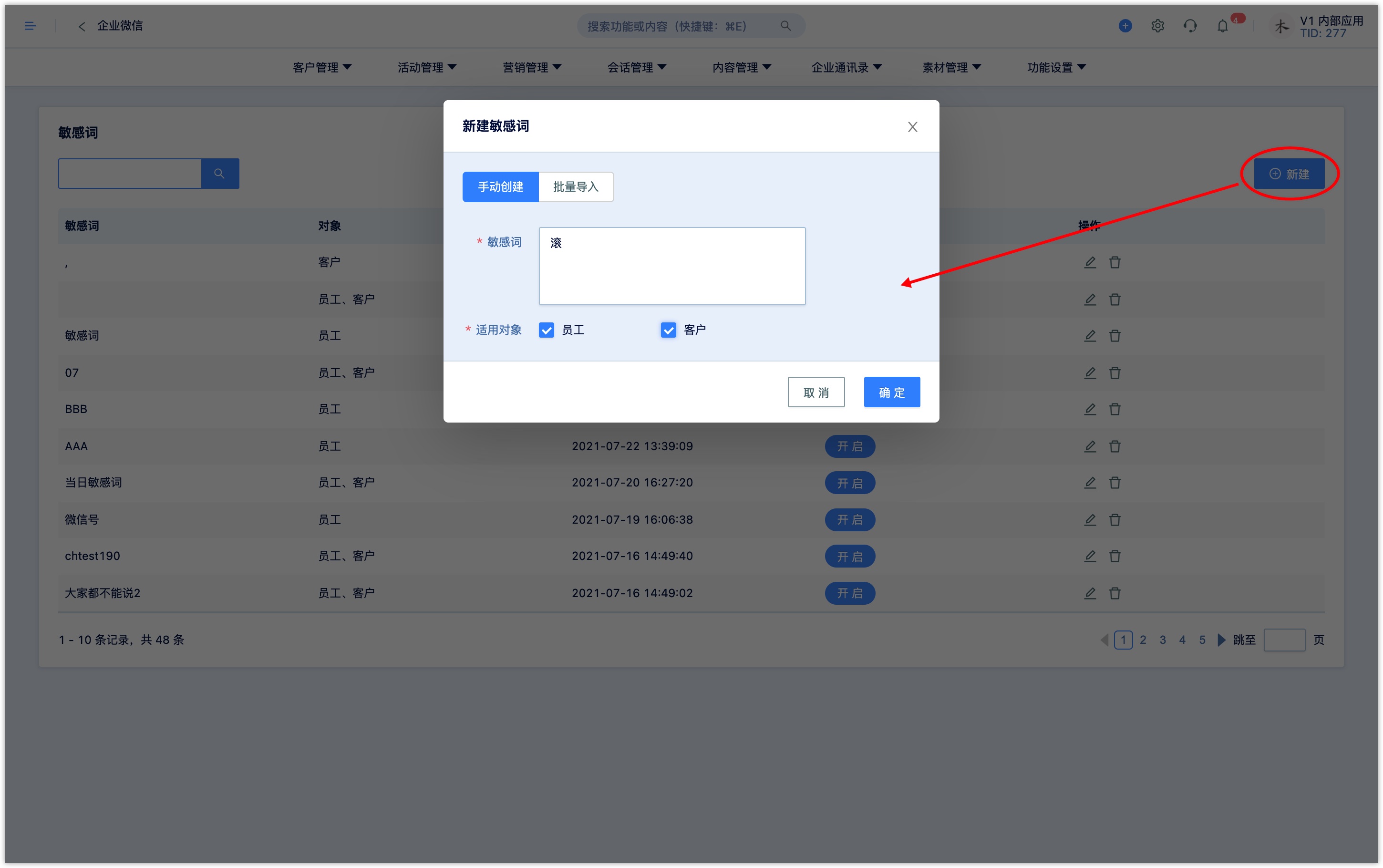Click the 新建 button
This screenshot has width=1383, height=868.
click(1289, 174)
